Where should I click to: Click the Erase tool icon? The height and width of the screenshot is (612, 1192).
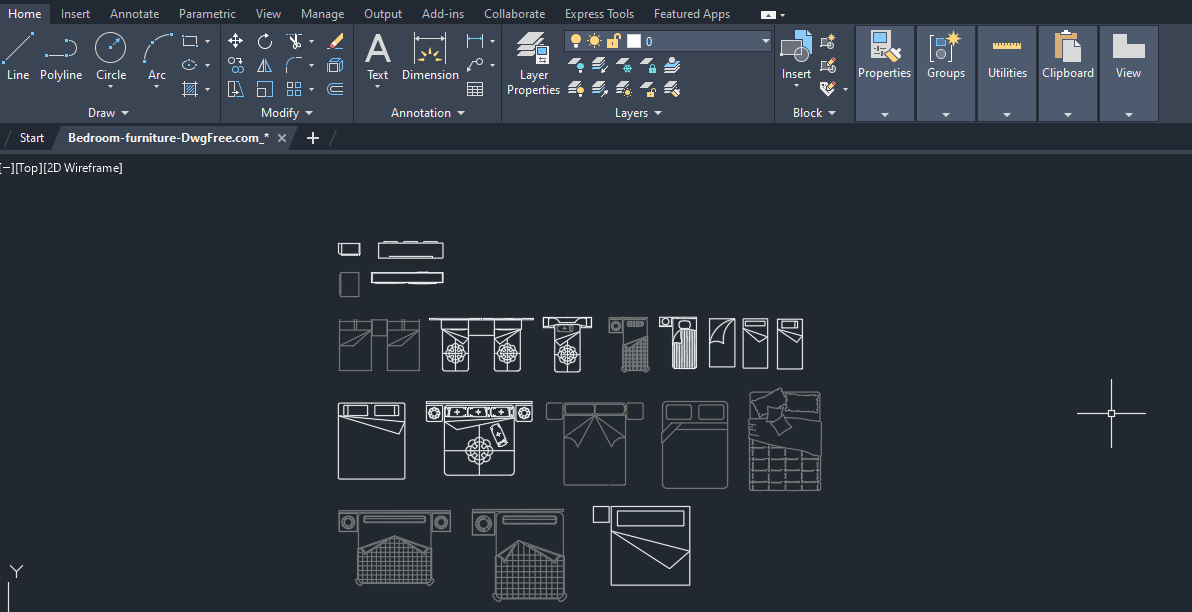[334, 41]
